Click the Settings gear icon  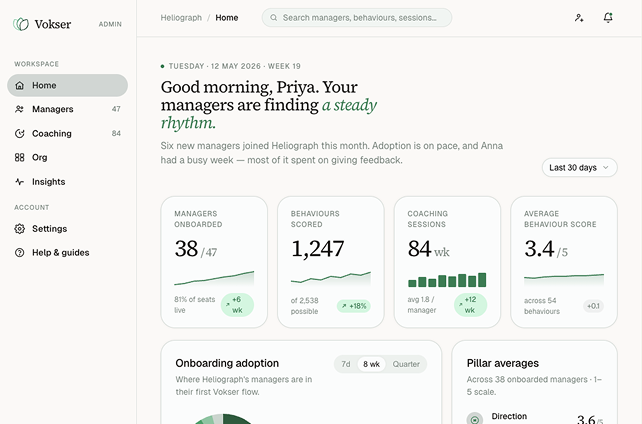(19, 228)
